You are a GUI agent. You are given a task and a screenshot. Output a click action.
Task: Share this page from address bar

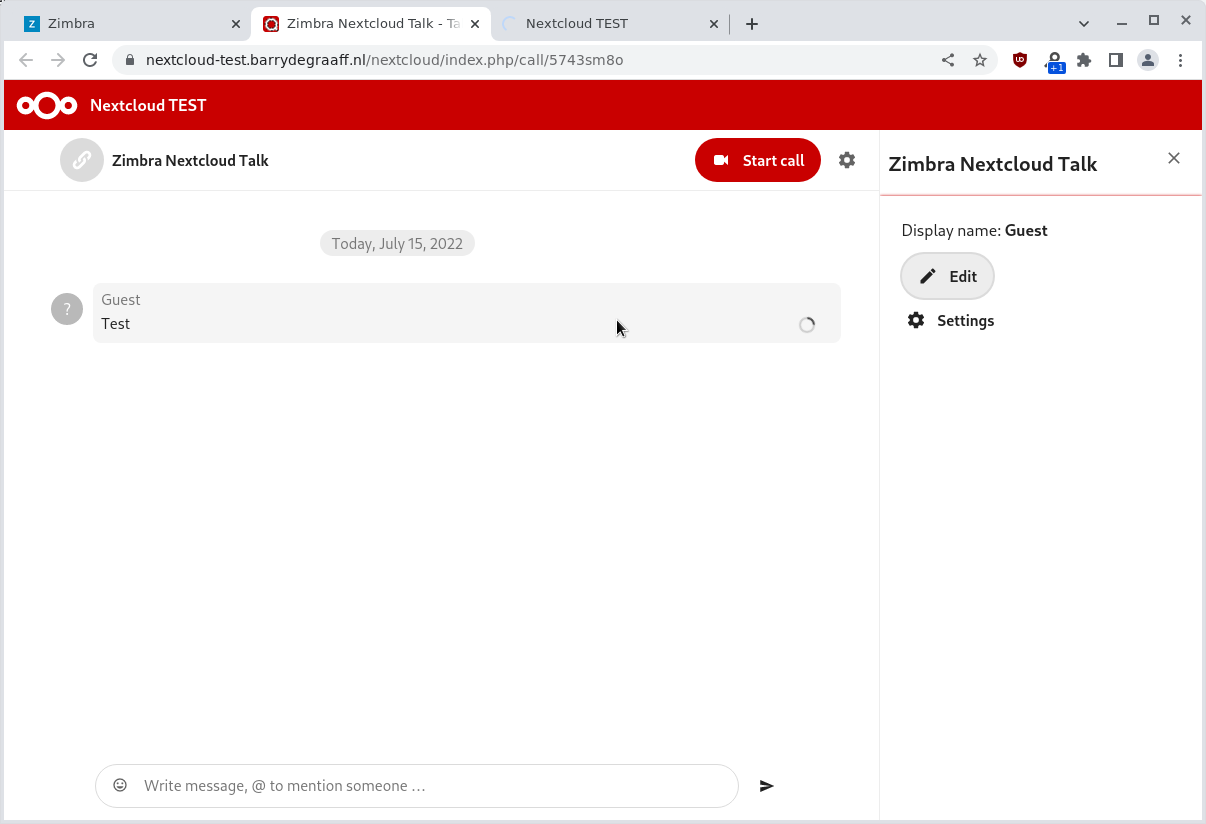pos(948,60)
